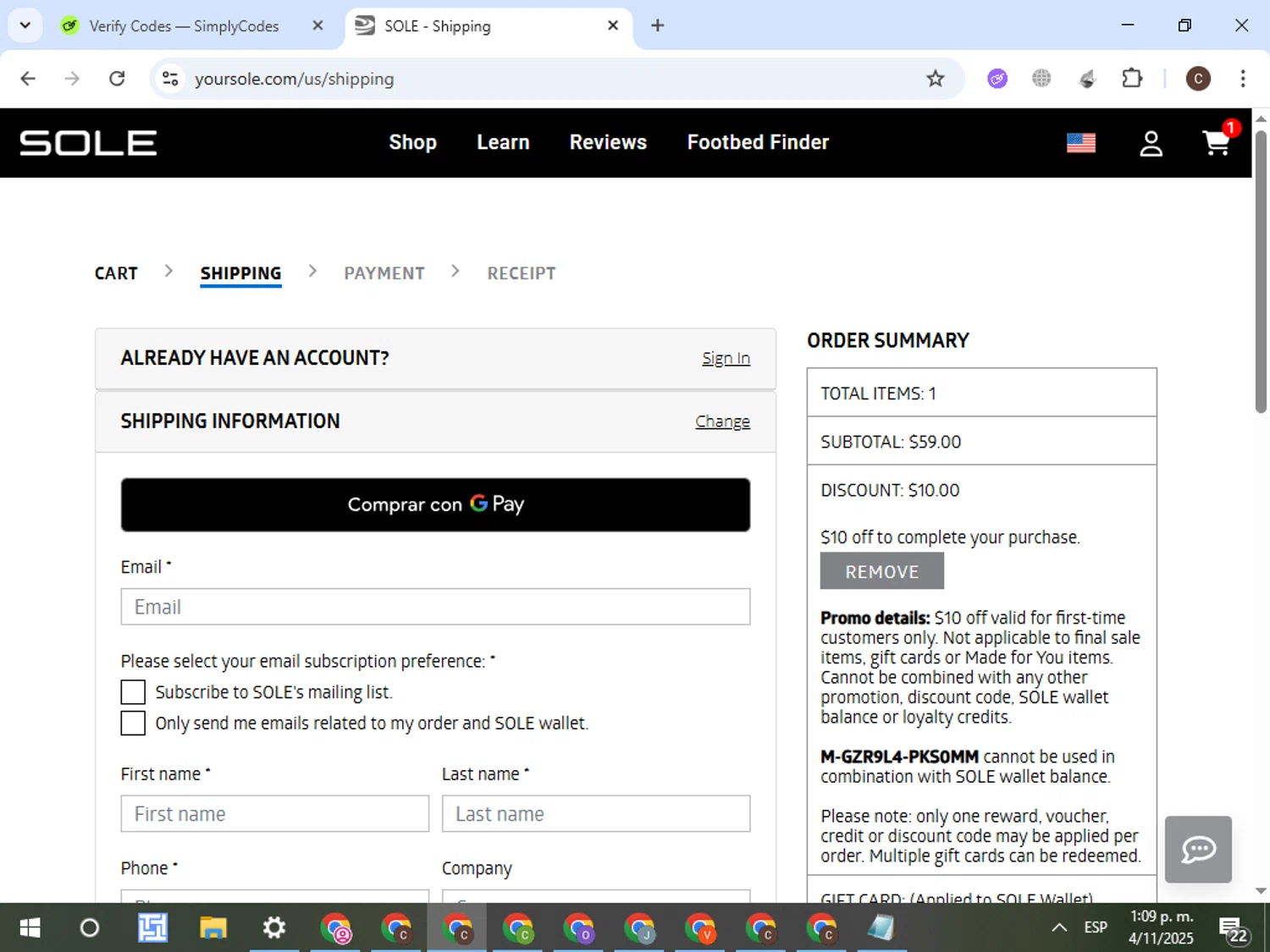Click the ESP language indicator

(1096, 927)
